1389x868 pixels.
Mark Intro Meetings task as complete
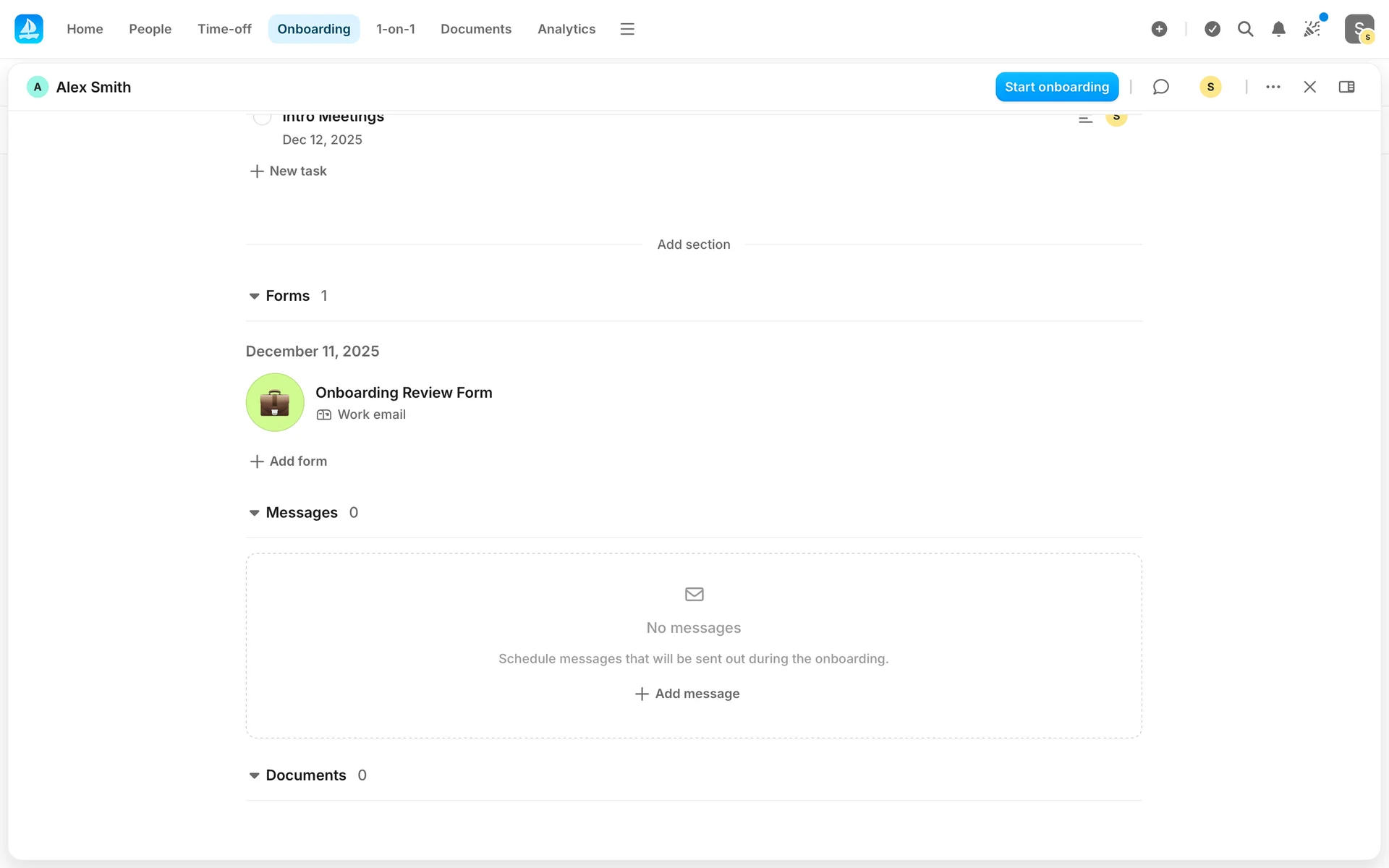262,117
